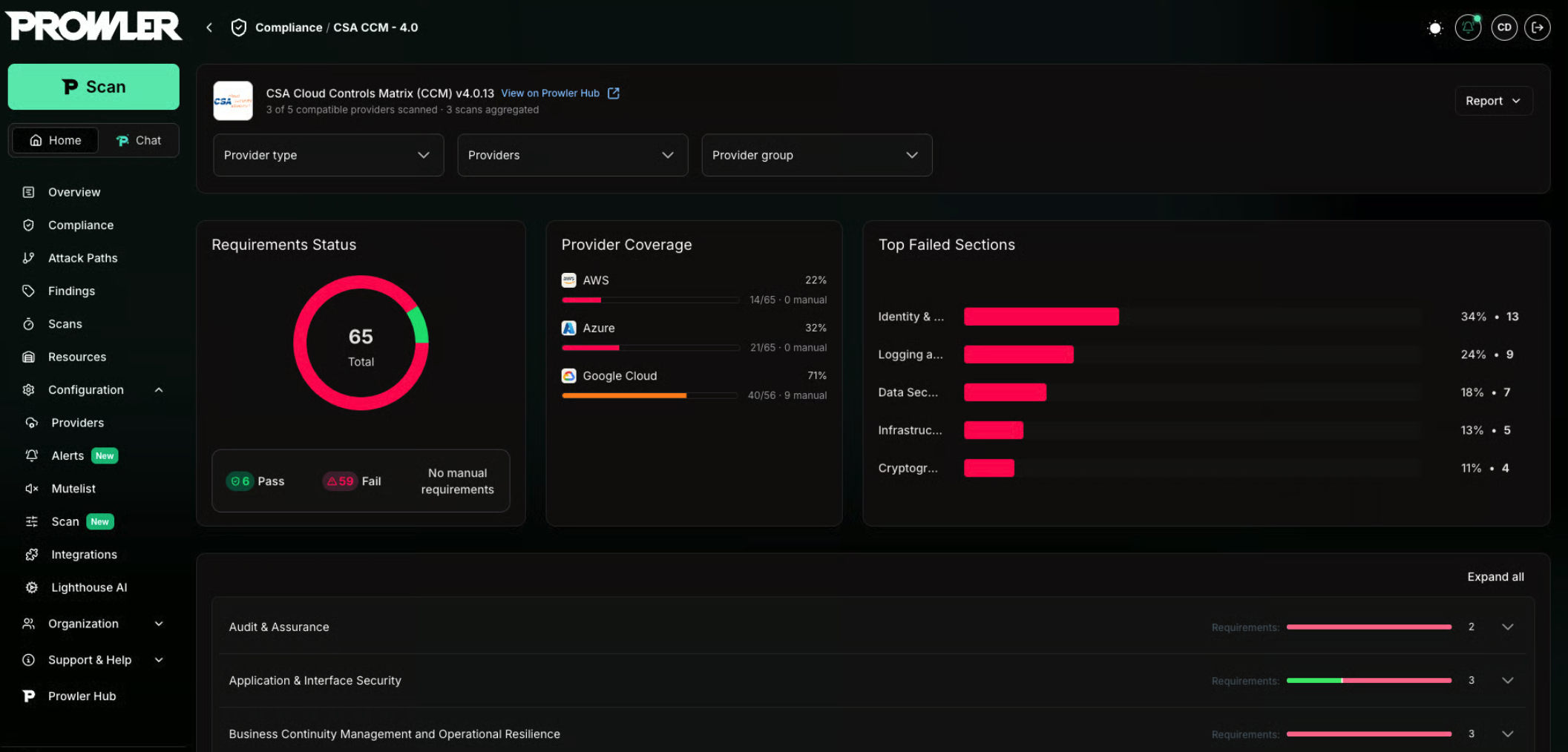The height and width of the screenshot is (752, 1568).
Task: Click the Mutelist muted speaker icon
Action: click(x=31, y=489)
